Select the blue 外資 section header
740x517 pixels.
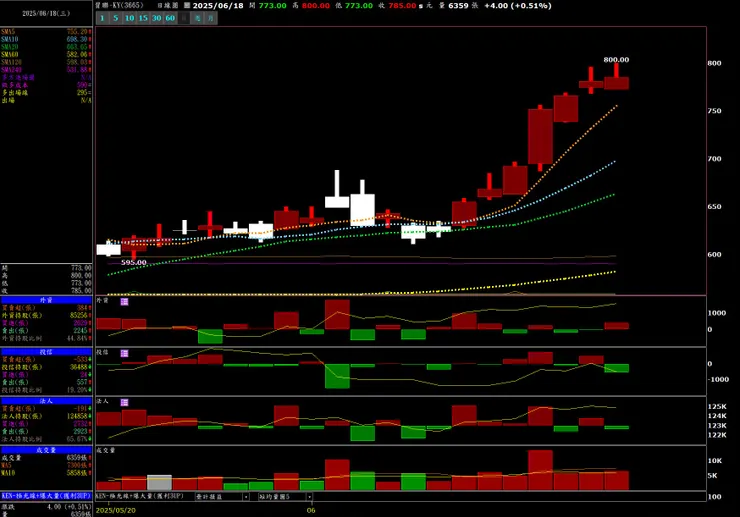pos(46,300)
